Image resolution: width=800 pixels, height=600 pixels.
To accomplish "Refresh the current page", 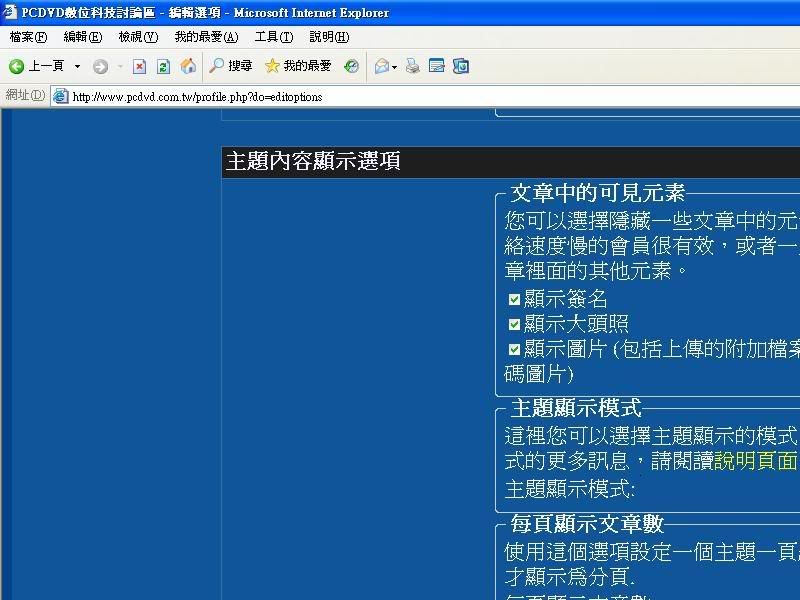I will point(163,67).
